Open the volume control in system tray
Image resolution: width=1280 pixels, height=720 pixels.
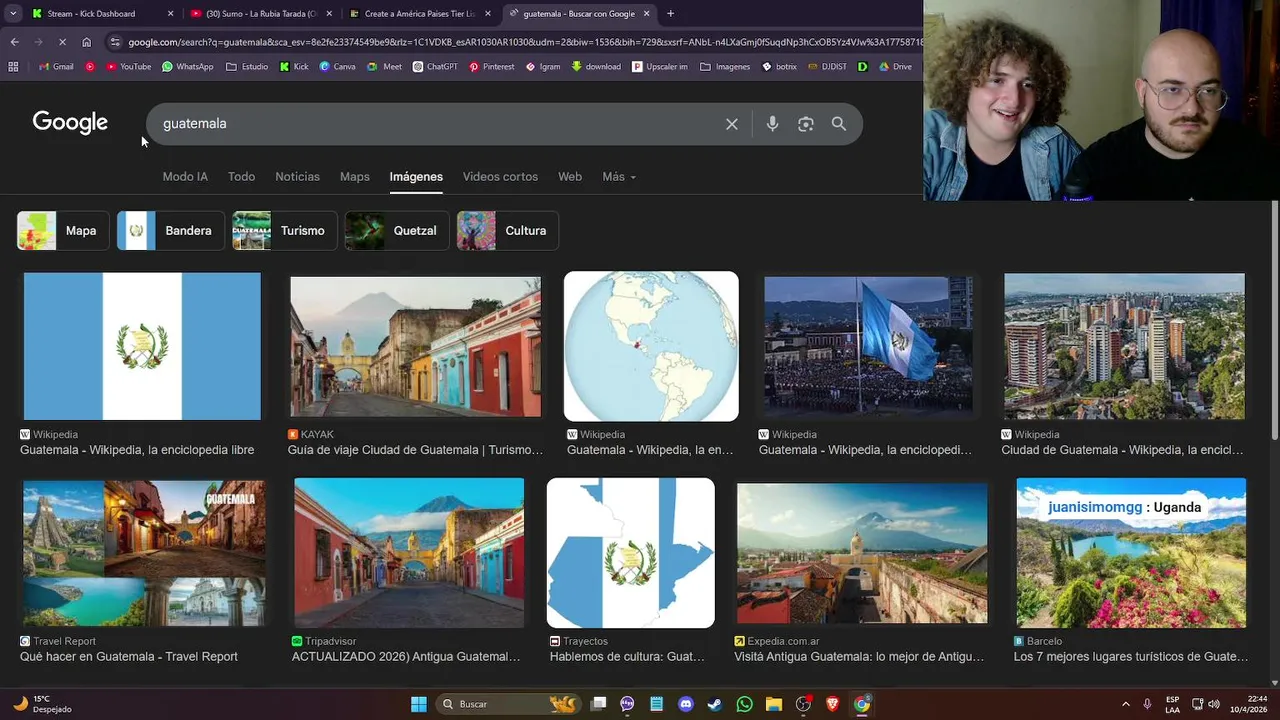(1214, 704)
